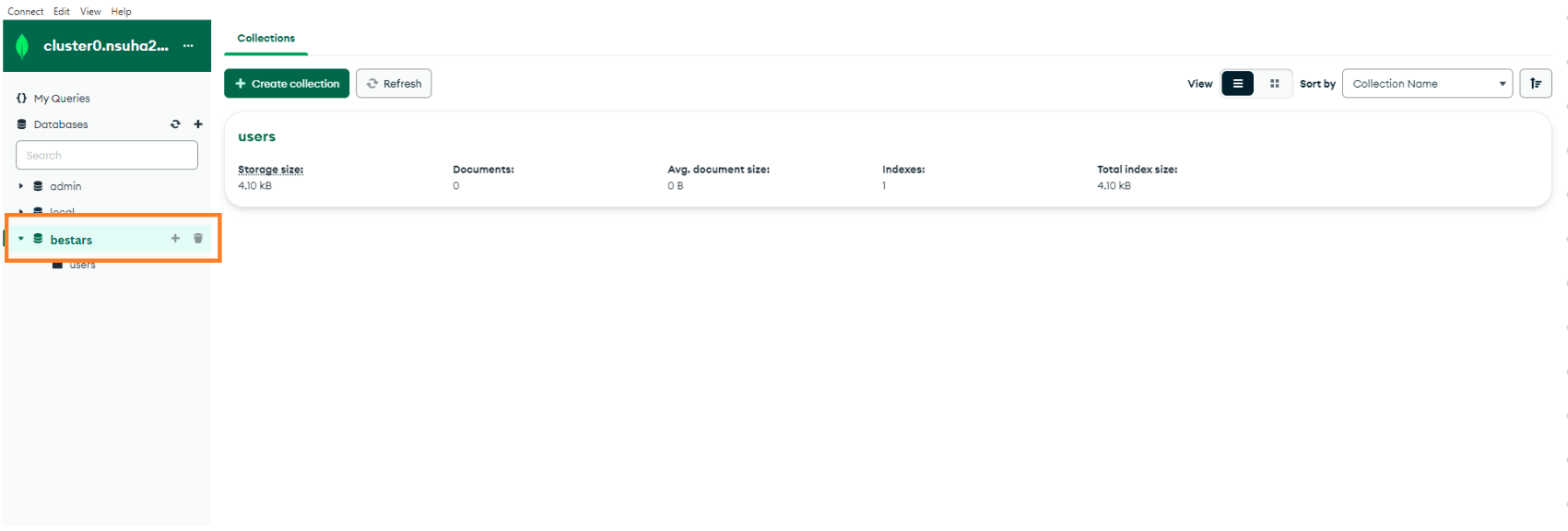Image resolution: width=1568 pixels, height=531 pixels.
Task: Open cluster options ellipsis menu
Action: coord(188,46)
